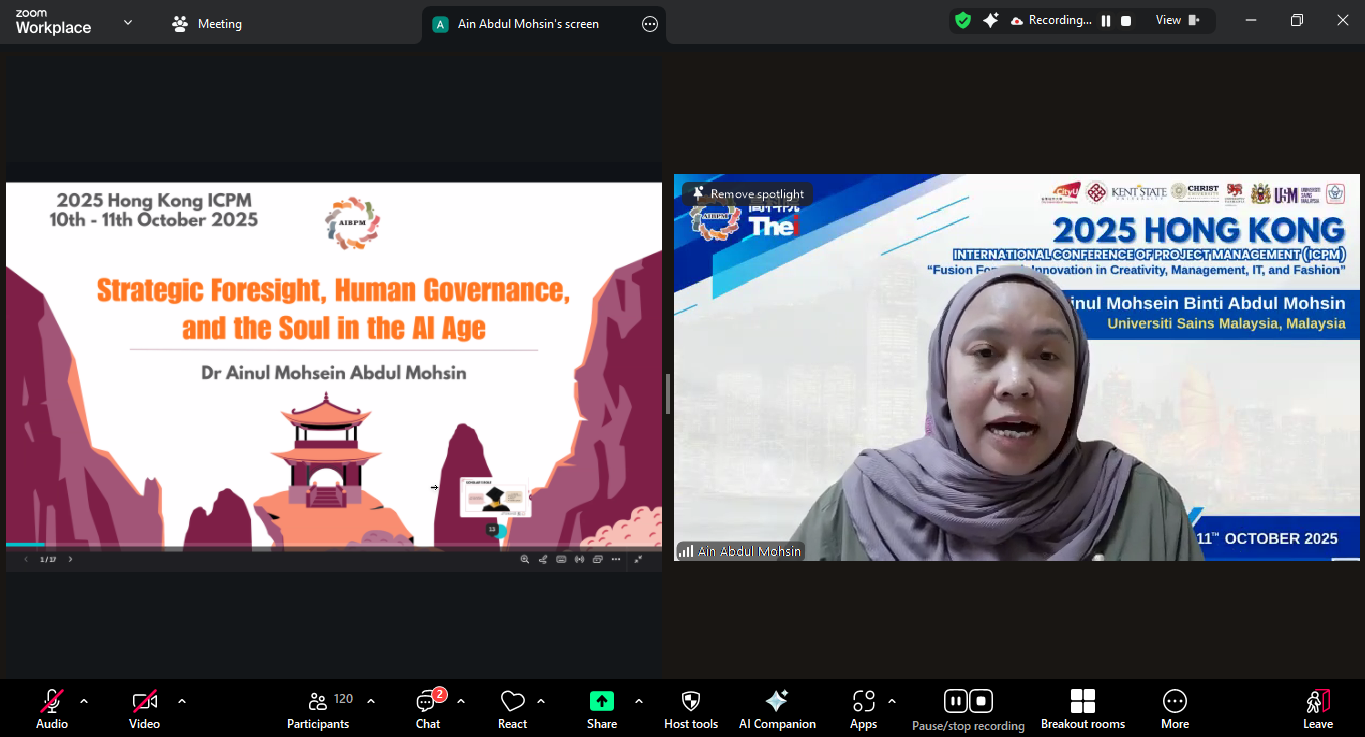Image resolution: width=1365 pixels, height=737 pixels.
Task: Open Zoom Workplace dropdown arrow
Action: coord(128,22)
